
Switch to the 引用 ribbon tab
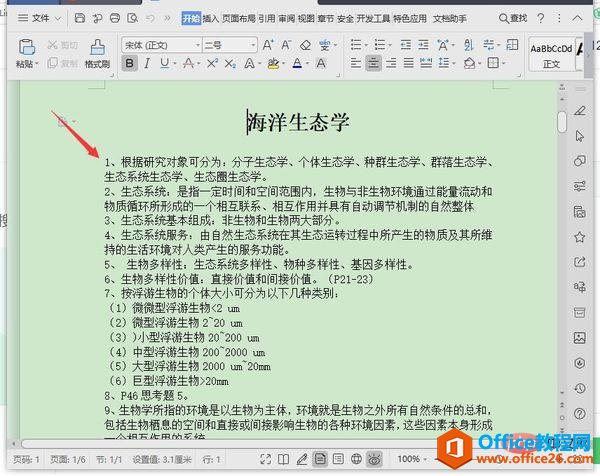pos(267,18)
